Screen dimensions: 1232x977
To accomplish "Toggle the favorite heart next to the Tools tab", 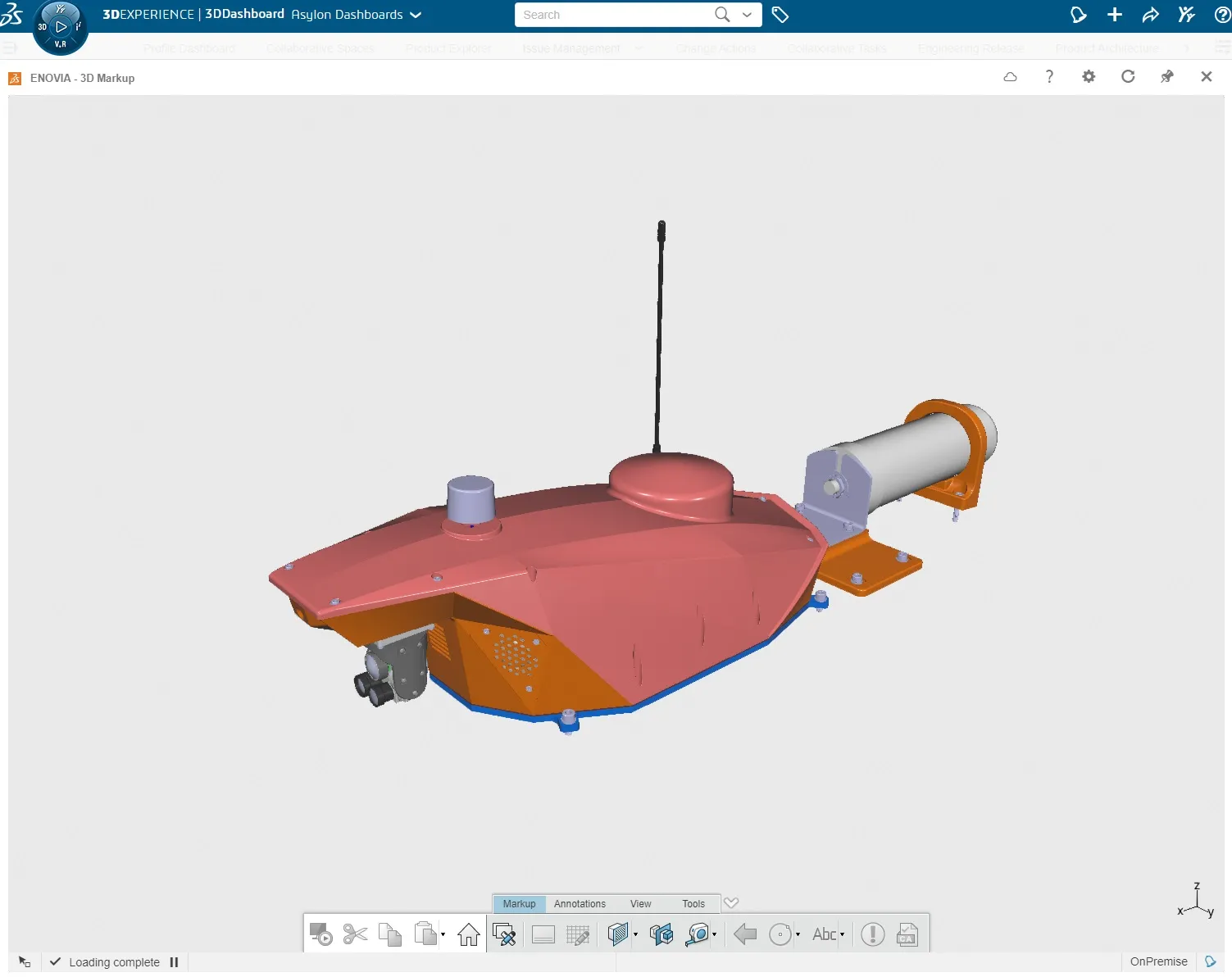I will 731,902.
